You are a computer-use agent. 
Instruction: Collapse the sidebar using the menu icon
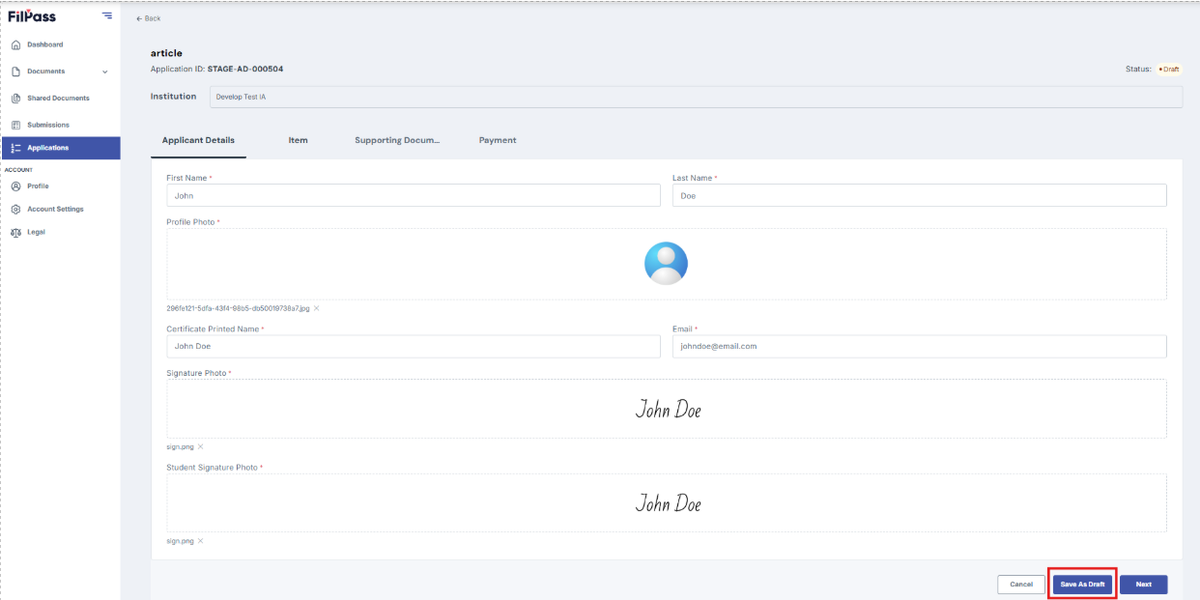(x=107, y=16)
